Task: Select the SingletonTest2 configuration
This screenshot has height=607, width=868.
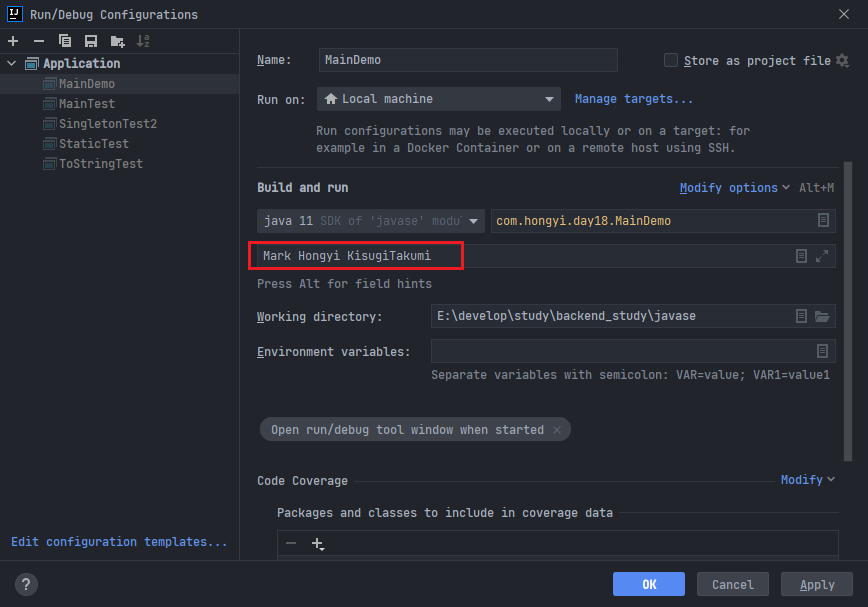Action: coord(107,124)
